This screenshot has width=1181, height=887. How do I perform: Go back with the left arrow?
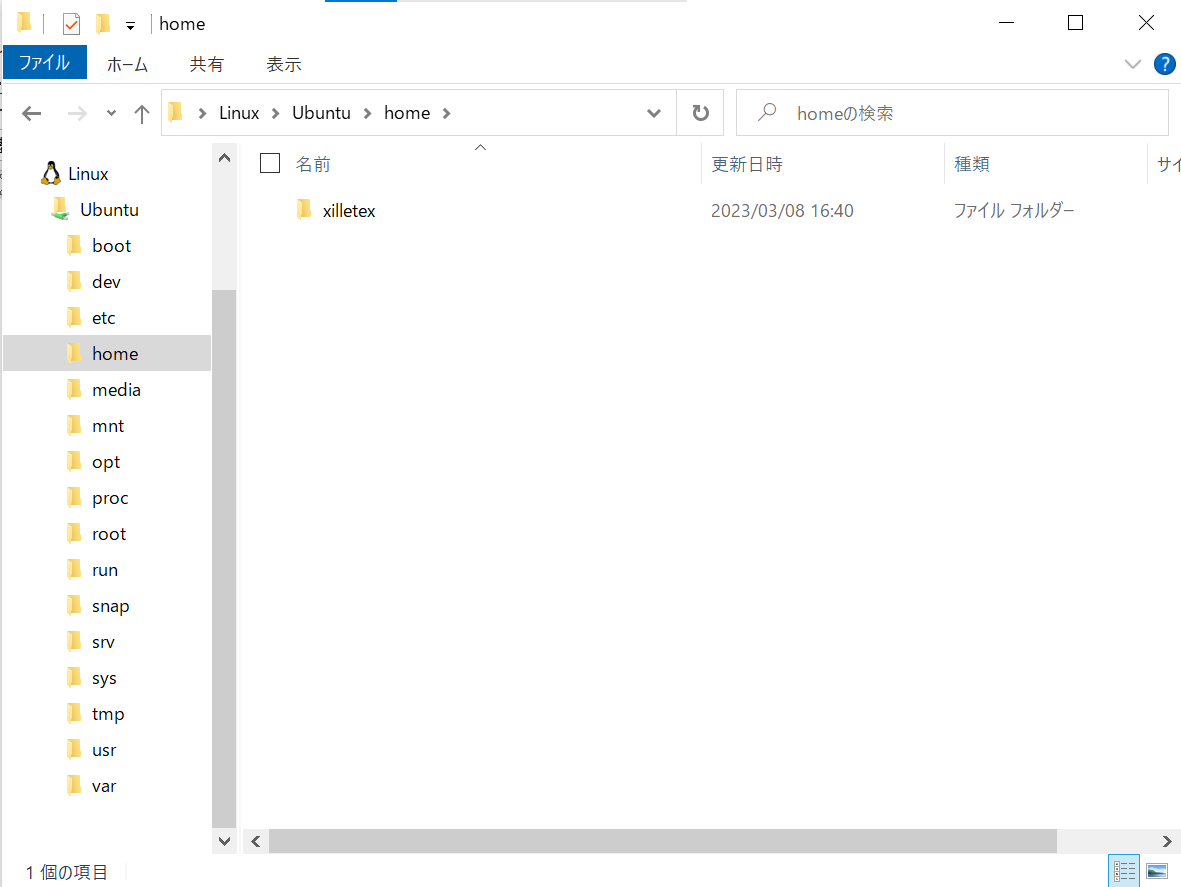tap(32, 113)
